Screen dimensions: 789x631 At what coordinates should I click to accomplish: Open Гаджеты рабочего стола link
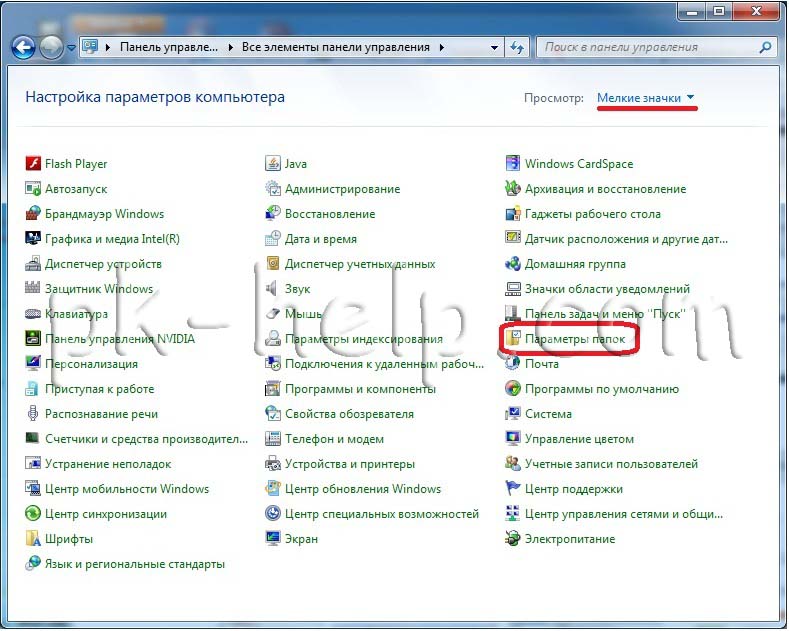(x=593, y=214)
